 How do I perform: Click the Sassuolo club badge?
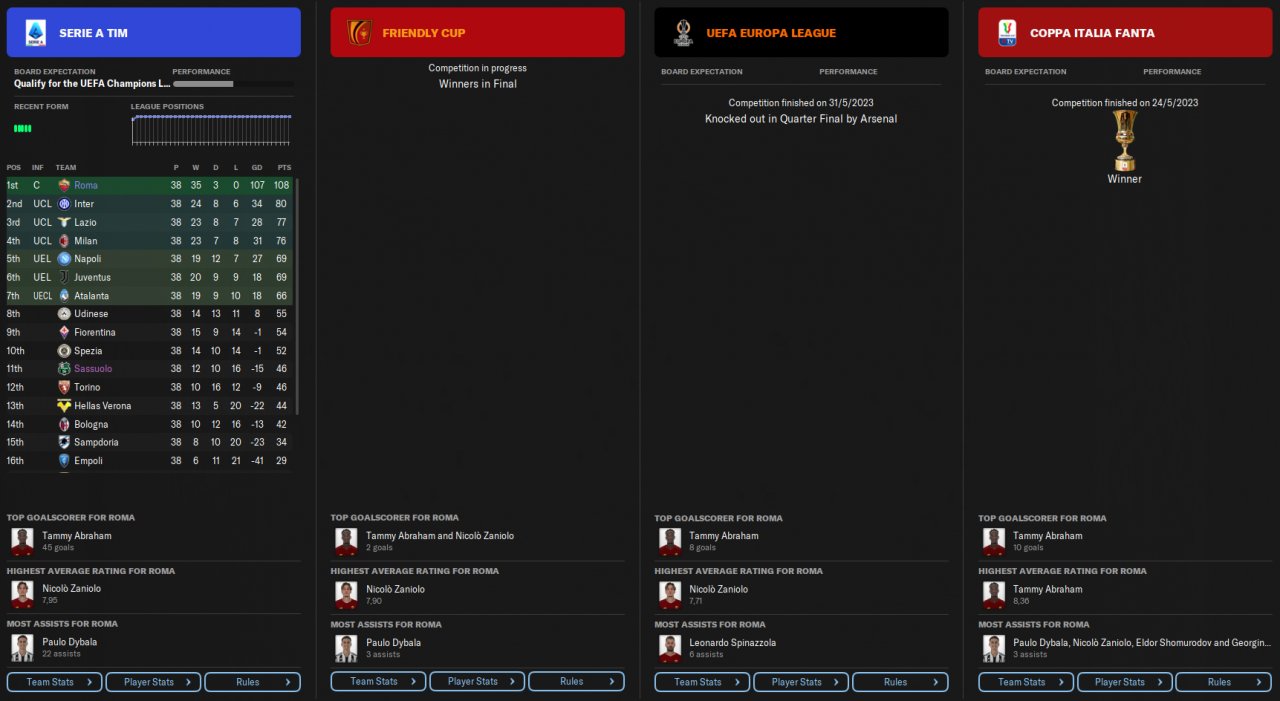[64, 369]
